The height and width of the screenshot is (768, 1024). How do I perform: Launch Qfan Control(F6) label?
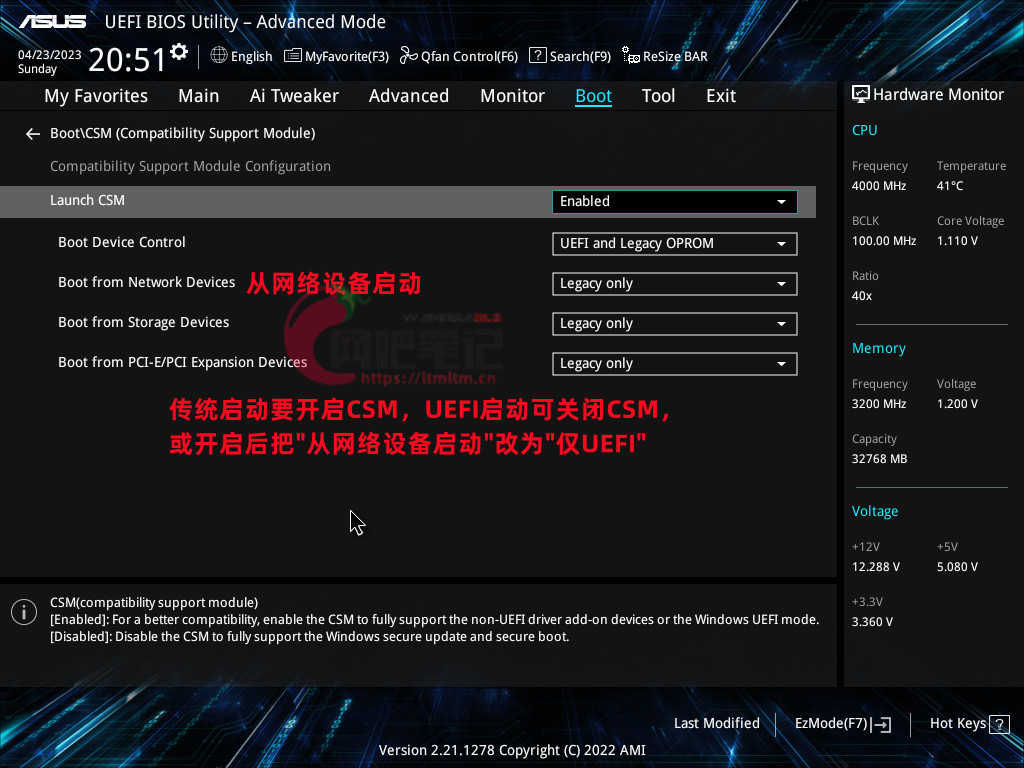tap(470, 57)
